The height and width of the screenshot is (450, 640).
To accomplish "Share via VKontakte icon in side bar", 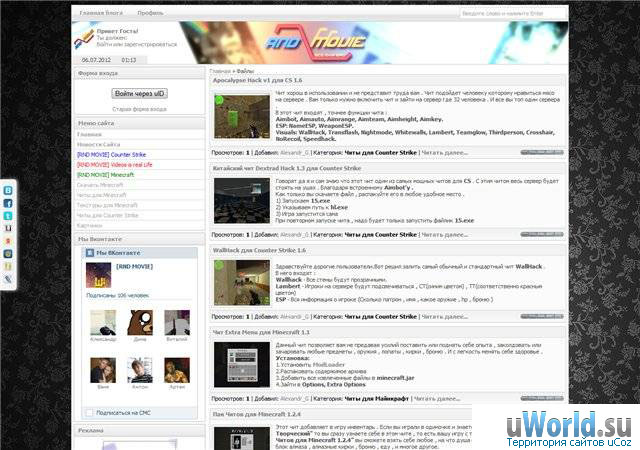I will (x=8, y=191).
